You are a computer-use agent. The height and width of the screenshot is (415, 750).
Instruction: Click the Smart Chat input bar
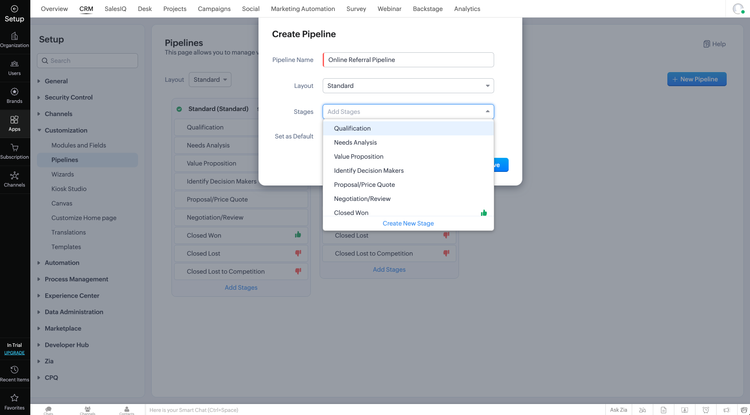click(x=375, y=410)
